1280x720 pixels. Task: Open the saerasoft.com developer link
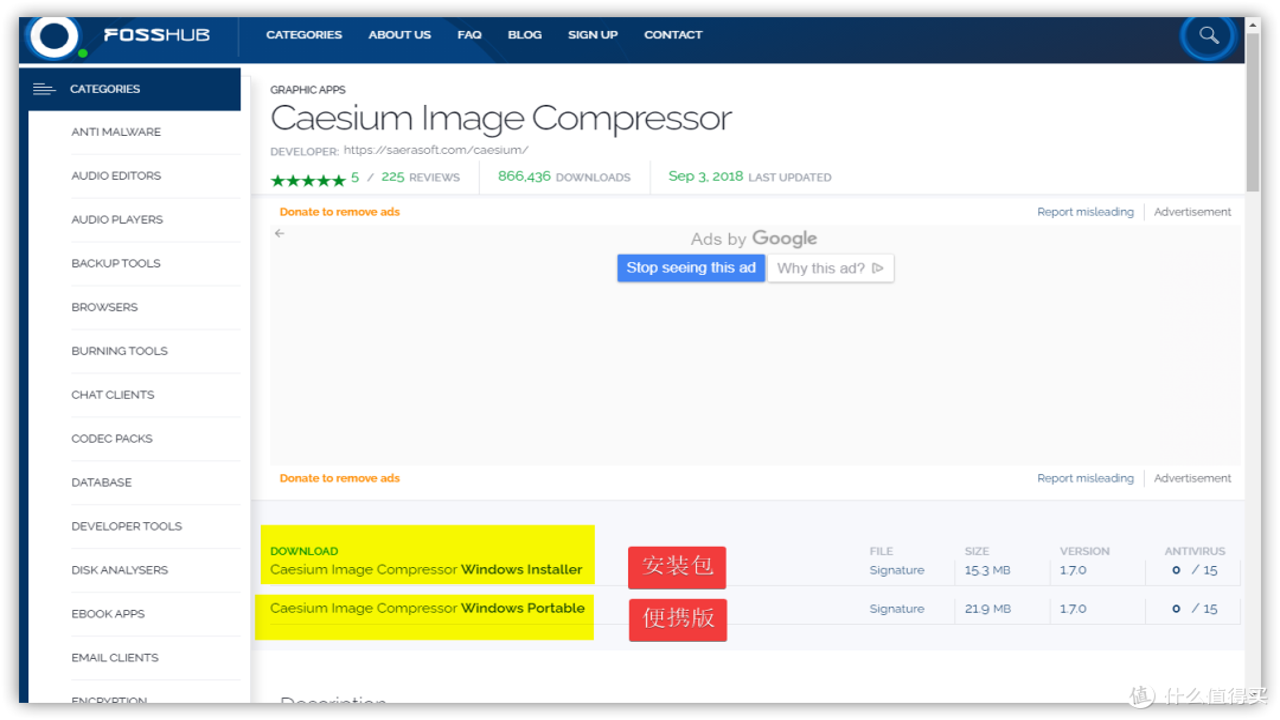(x=436, y=150)
